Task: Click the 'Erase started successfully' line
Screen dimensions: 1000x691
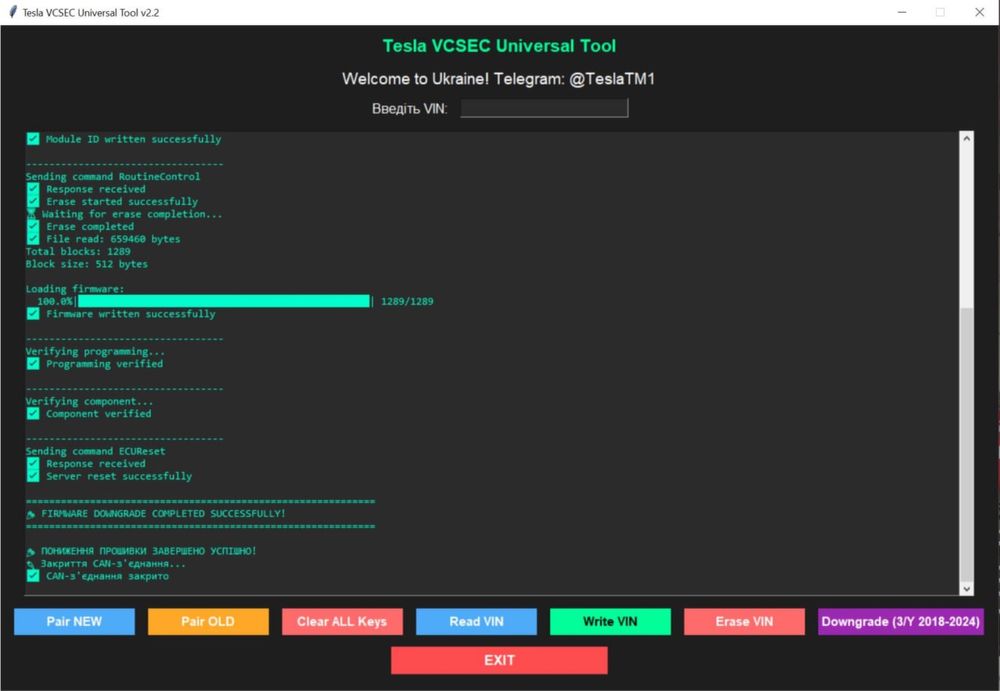Action: [x=122, y=202]
